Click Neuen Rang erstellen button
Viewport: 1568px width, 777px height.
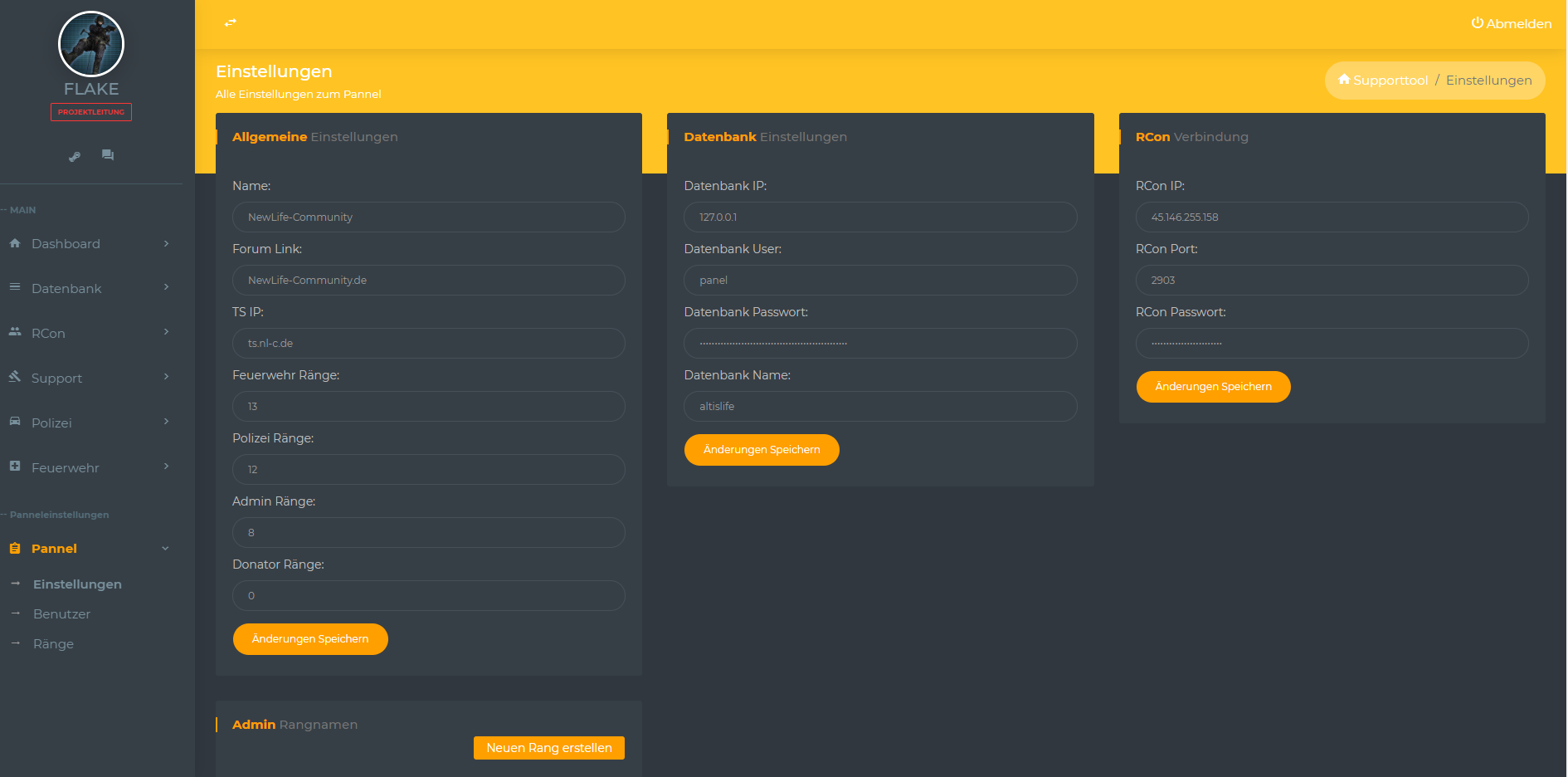(x=548, y=748)
